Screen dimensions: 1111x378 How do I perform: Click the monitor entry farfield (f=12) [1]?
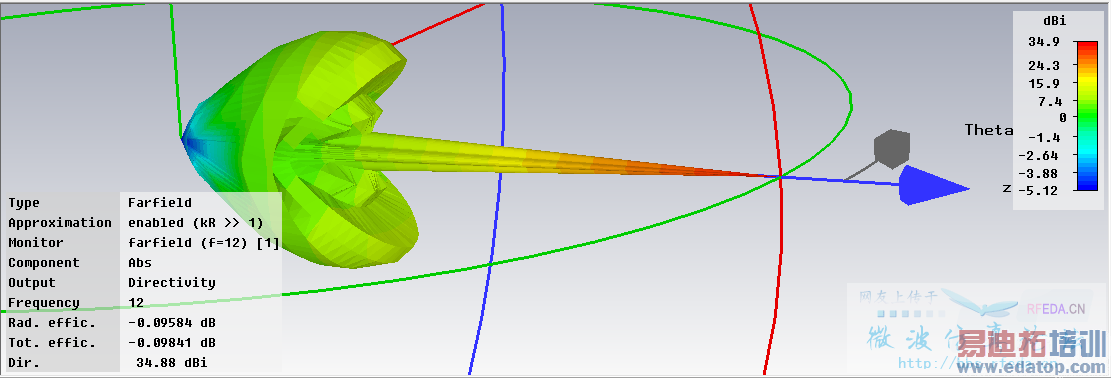click(x=203, y=243)
